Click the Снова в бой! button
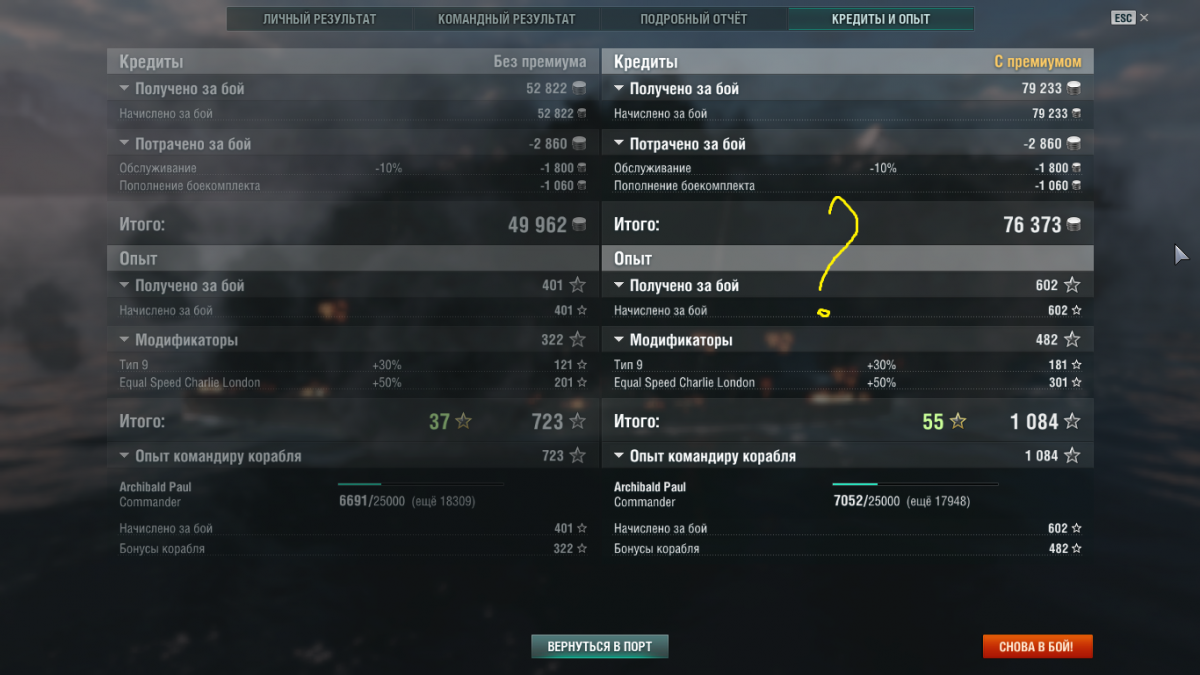The image size is (1200, 675). [x=1037, y=646]
